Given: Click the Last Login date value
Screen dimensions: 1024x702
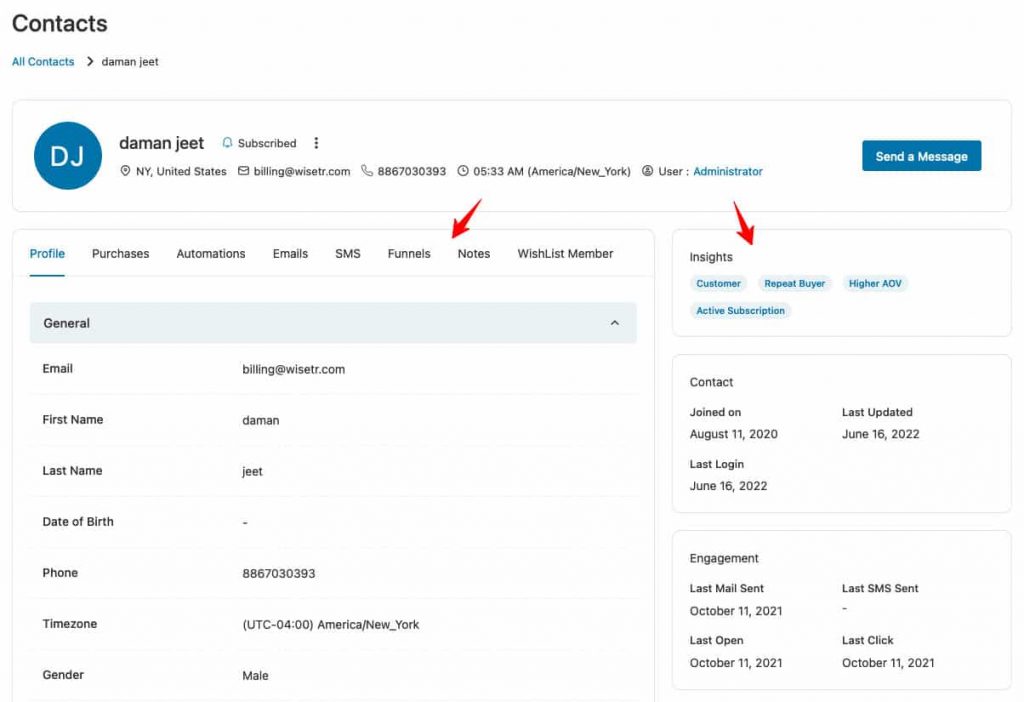Looking at the screenshot, I should tap(728, 486).
